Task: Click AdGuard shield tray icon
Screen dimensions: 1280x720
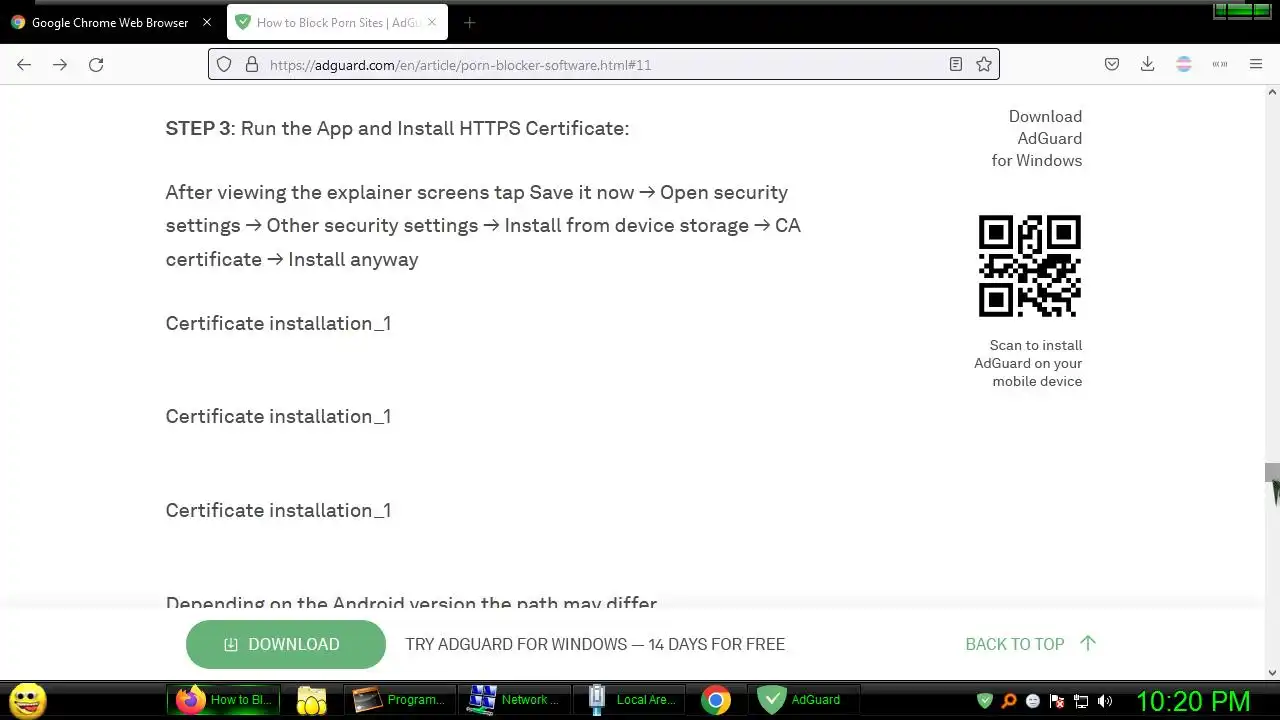Action: click(985, 701)
